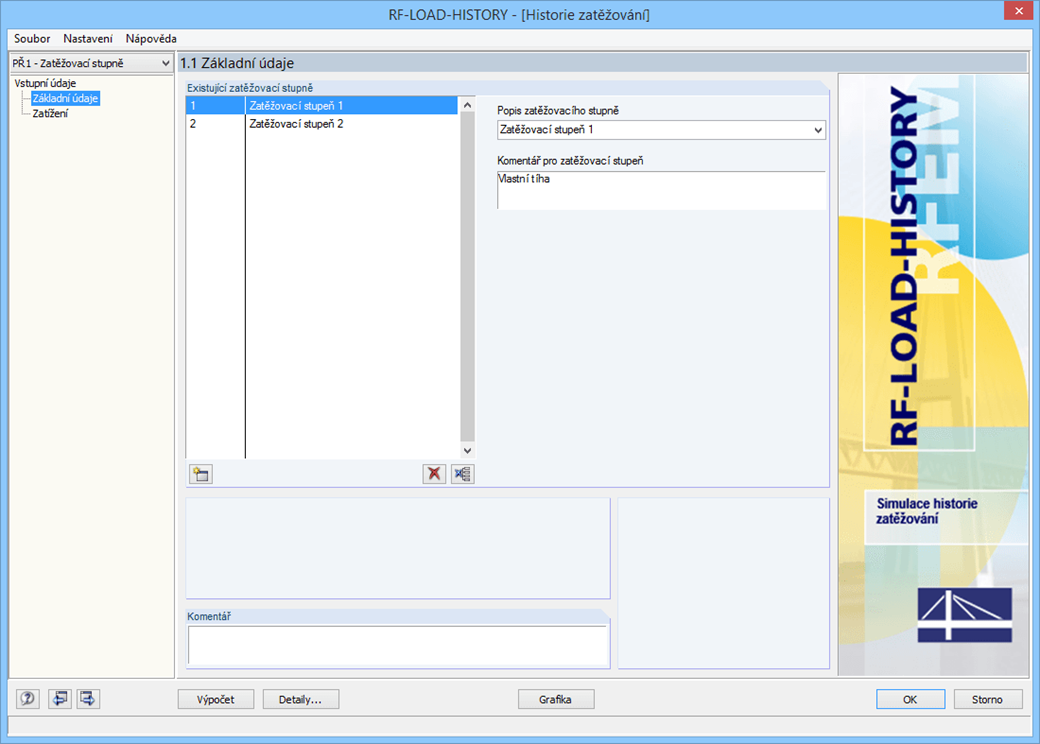Select Základní údaje in the navigator
This screenshot has width=1040, height=744.
tap(65, 98)
